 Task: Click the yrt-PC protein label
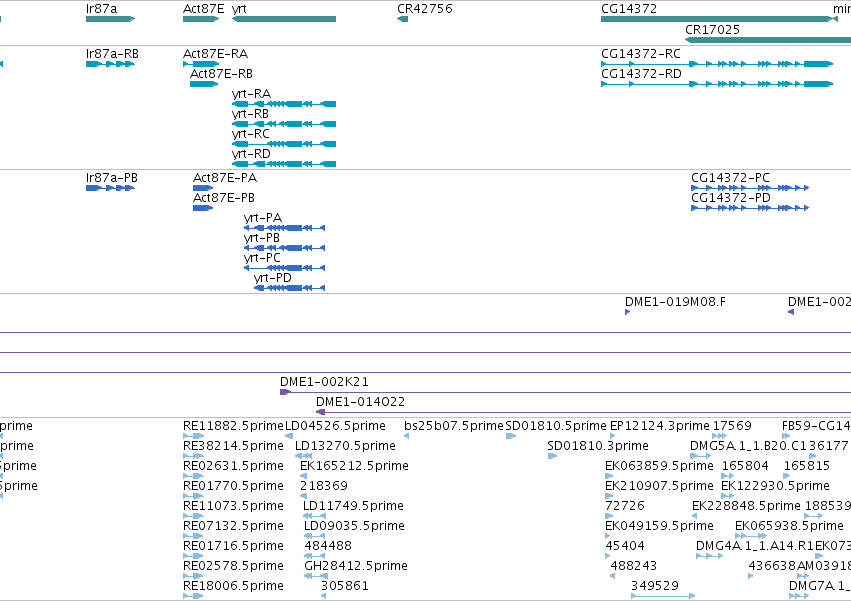[x=263, y=258]
